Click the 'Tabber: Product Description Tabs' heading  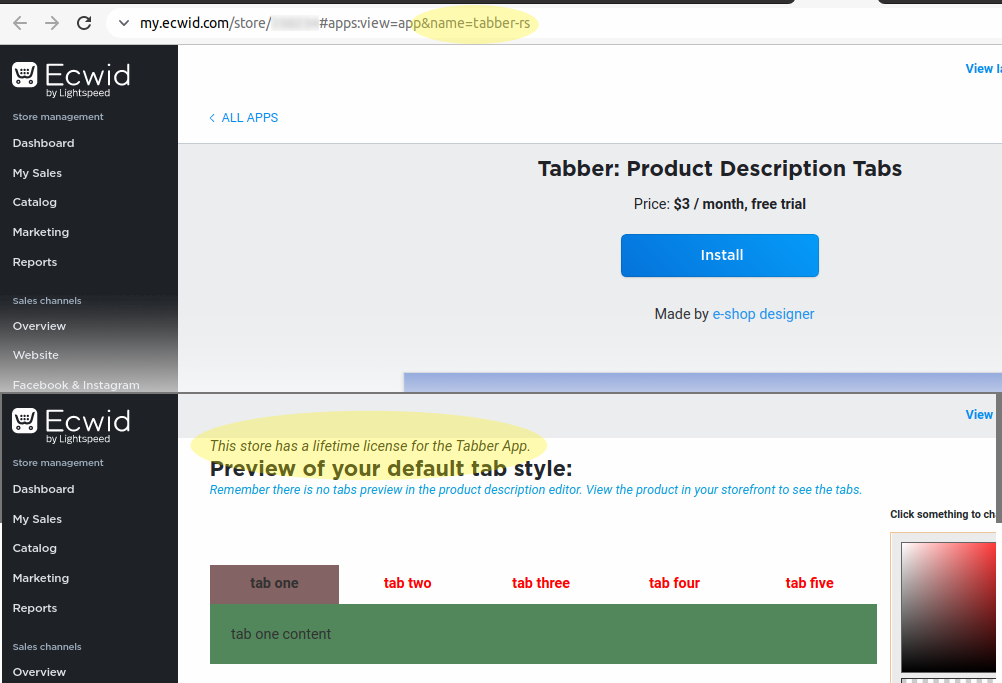click(720, 169)
